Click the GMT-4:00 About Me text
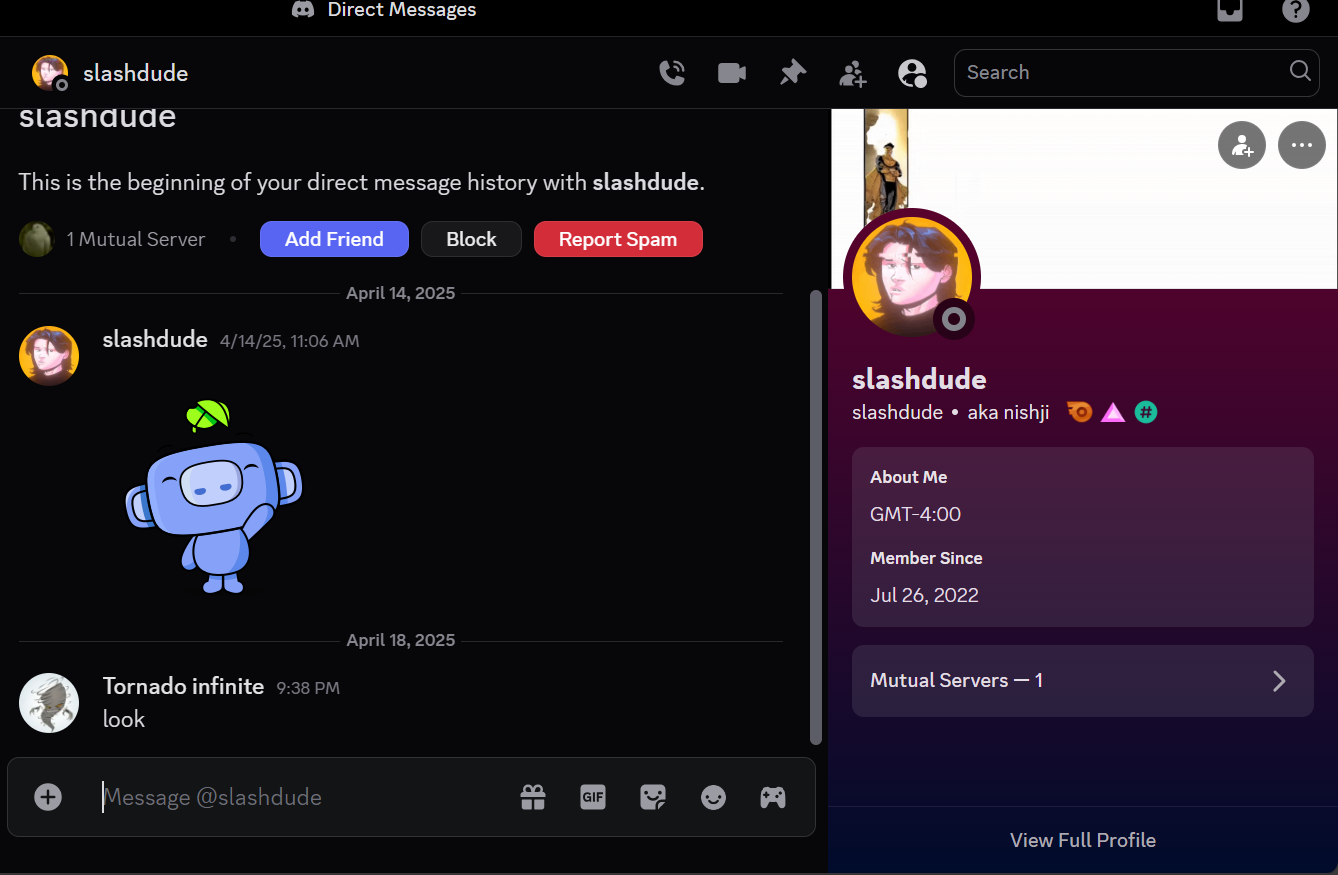The width and height of the screenshot is (1338, 875). point(915,514)
